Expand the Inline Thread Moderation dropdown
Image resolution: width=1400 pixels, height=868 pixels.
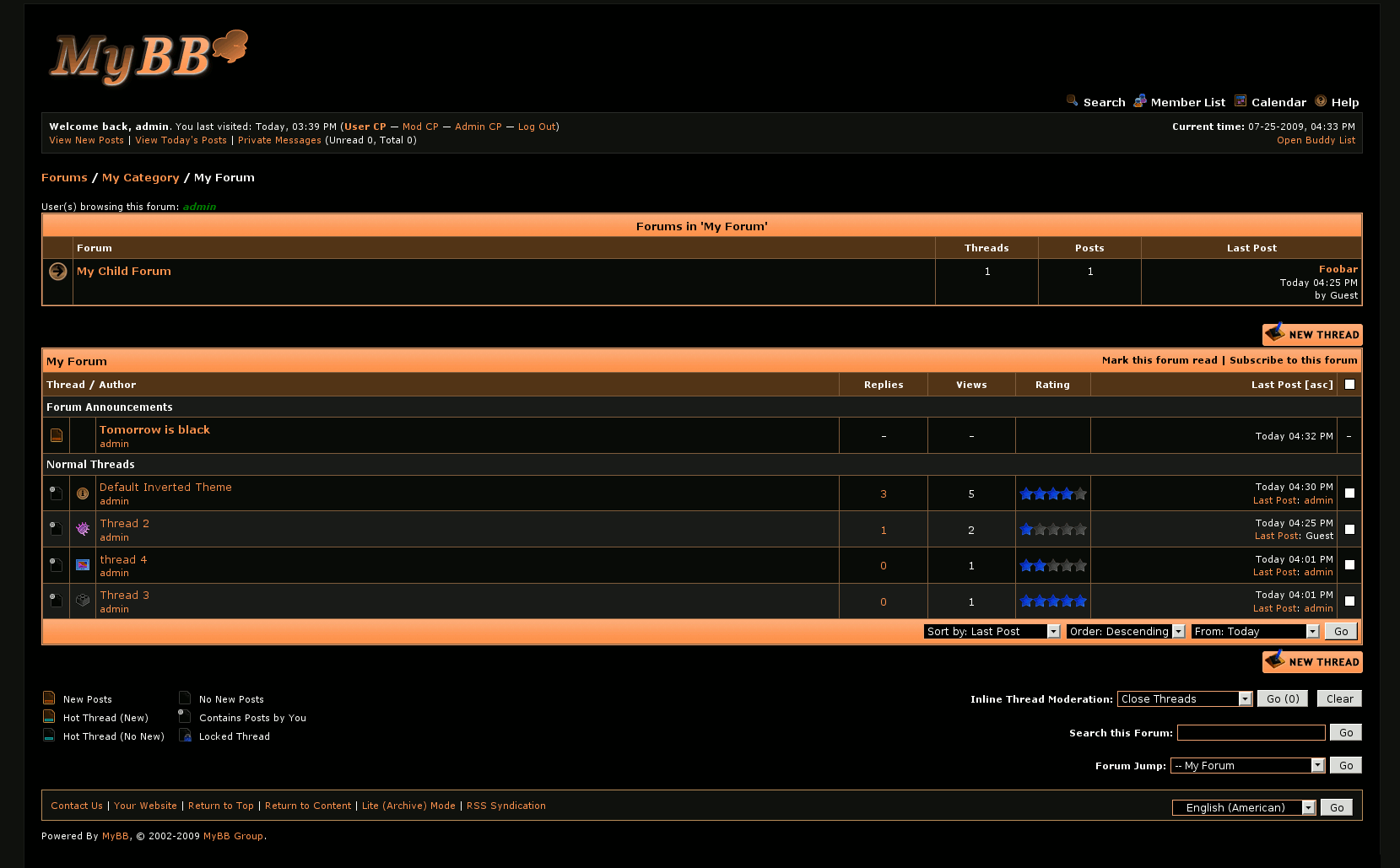[1184, 699]
